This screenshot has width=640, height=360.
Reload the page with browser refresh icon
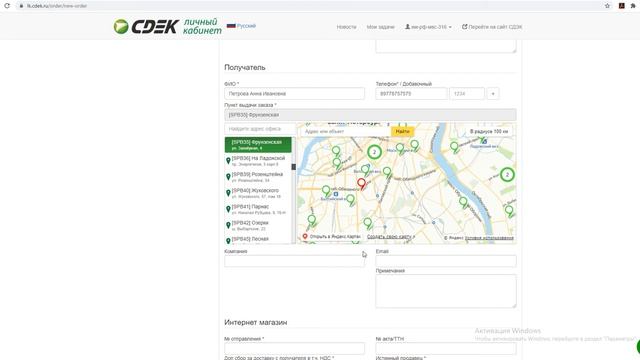pyautogui.click(x=7, y=6)
